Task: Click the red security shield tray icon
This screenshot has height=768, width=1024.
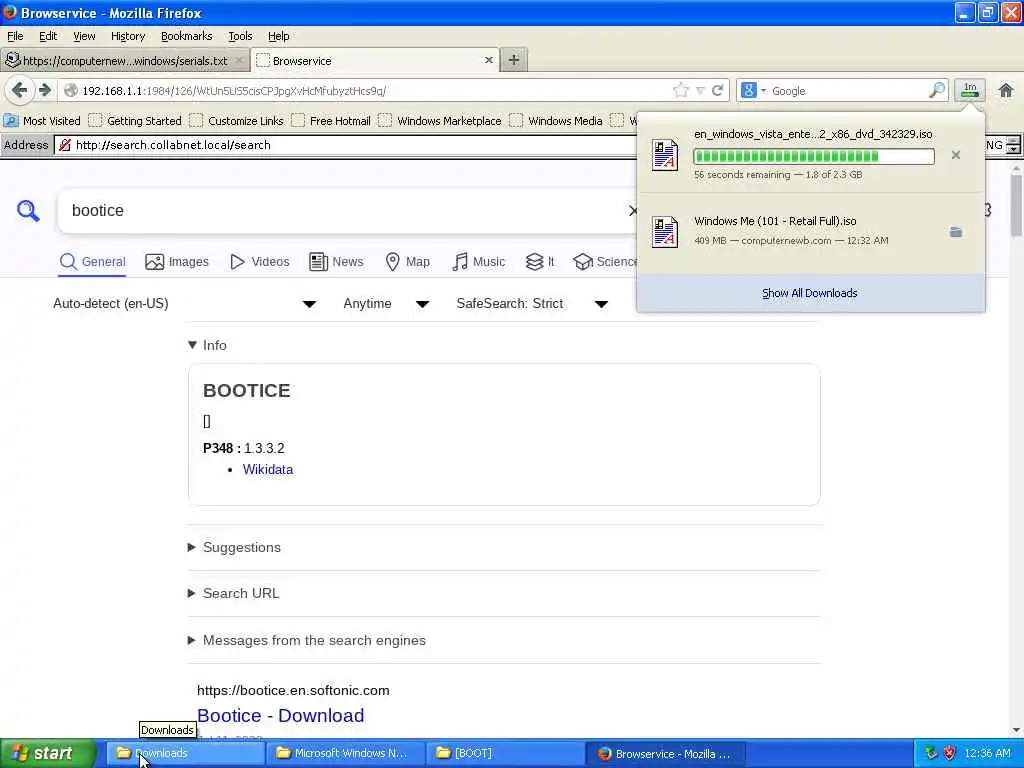Action: coord(950,754)
